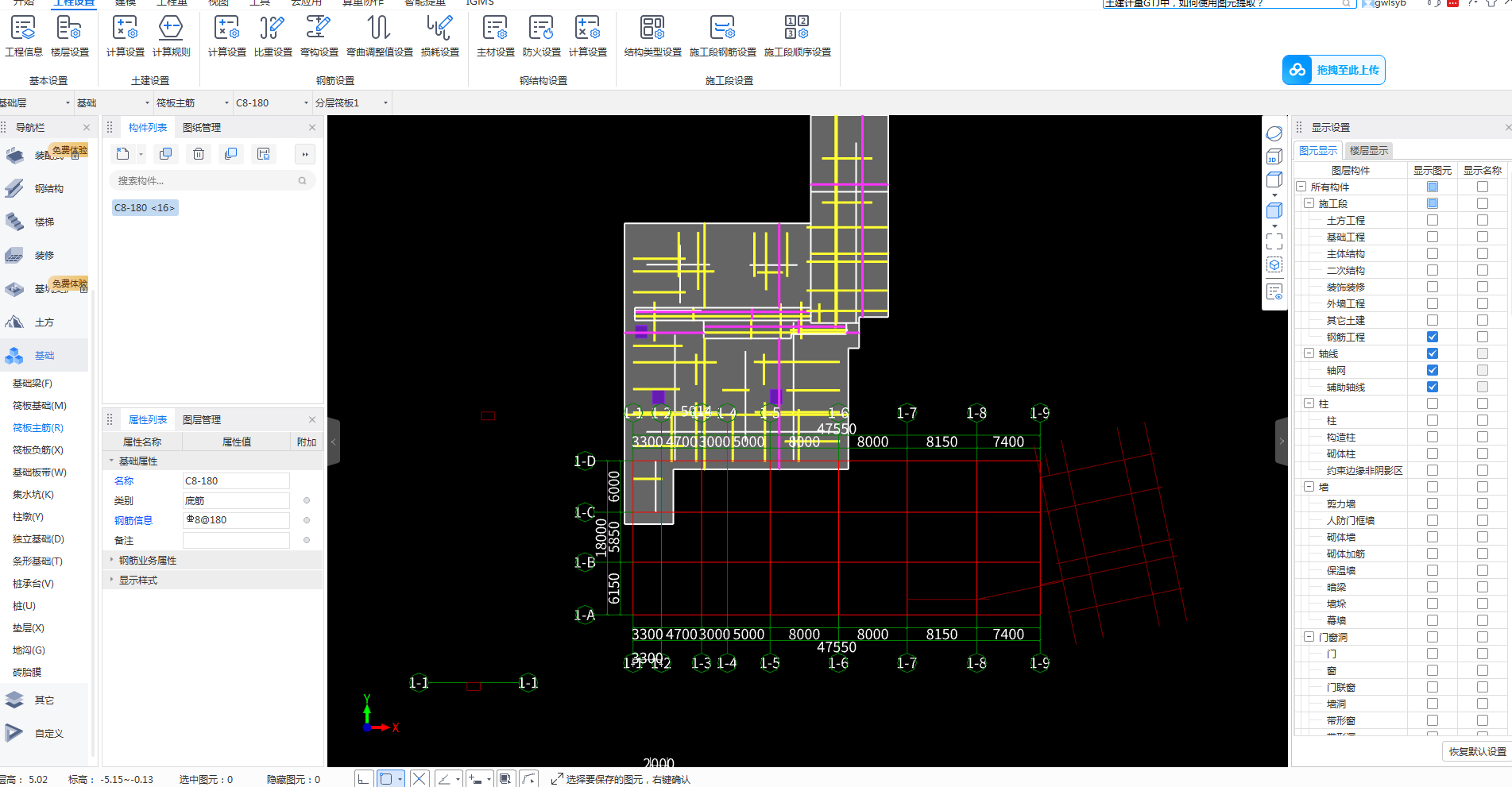1512x787 pixels.
Task: Click 恢复默认设置 button
Action: click(1477, 751)
